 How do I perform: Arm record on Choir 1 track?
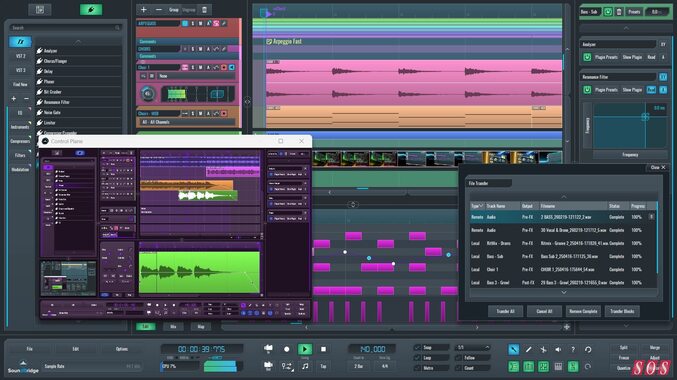tap(224, 67)
